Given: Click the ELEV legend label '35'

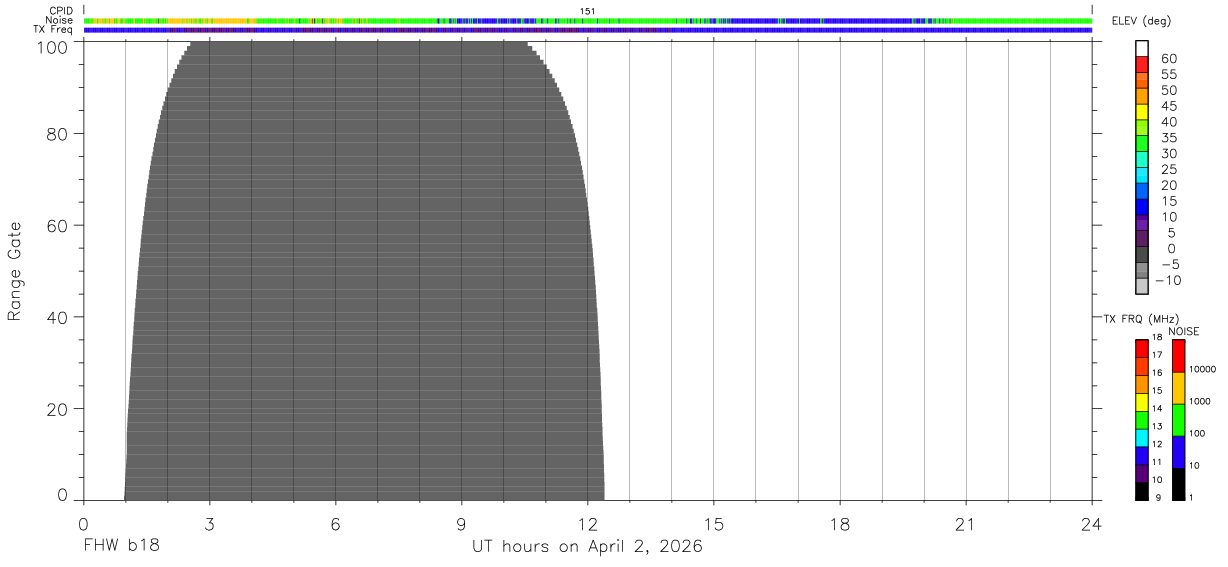Looking at the screenshot, I should [1168, 137].
